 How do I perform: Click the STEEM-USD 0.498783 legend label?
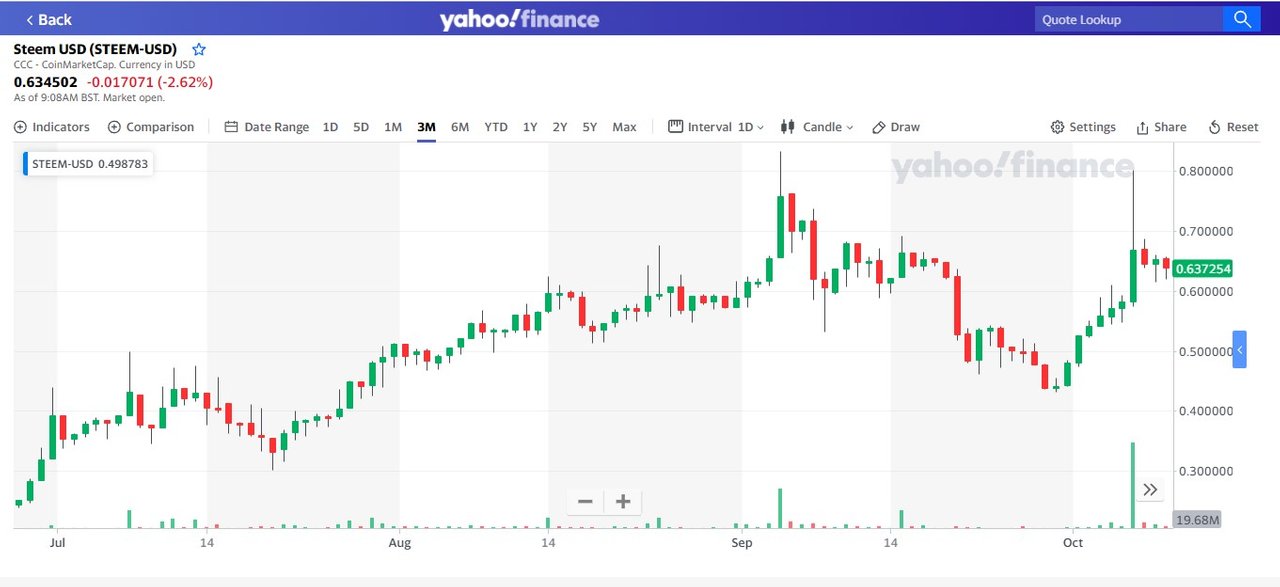click(x=90, y=164)
